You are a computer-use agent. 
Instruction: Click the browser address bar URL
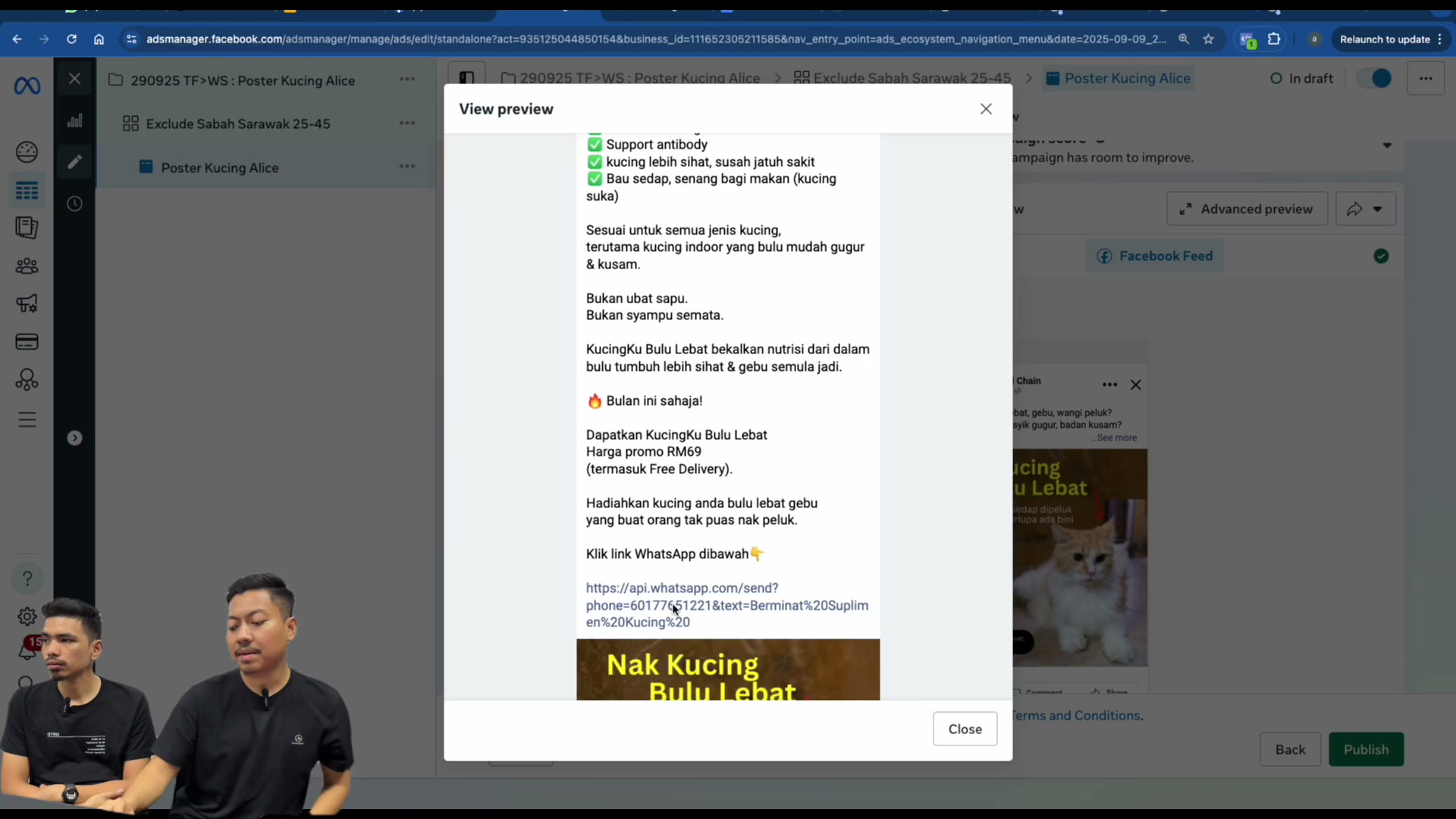point(656,39)
